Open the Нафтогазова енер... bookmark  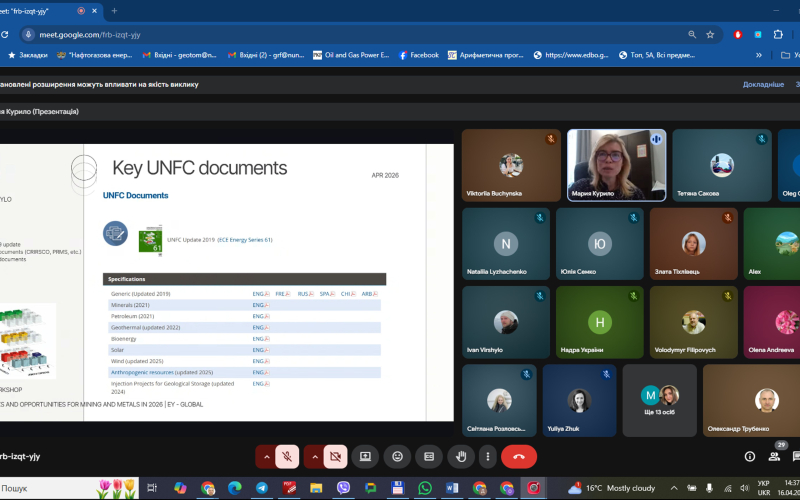point(94,55)
